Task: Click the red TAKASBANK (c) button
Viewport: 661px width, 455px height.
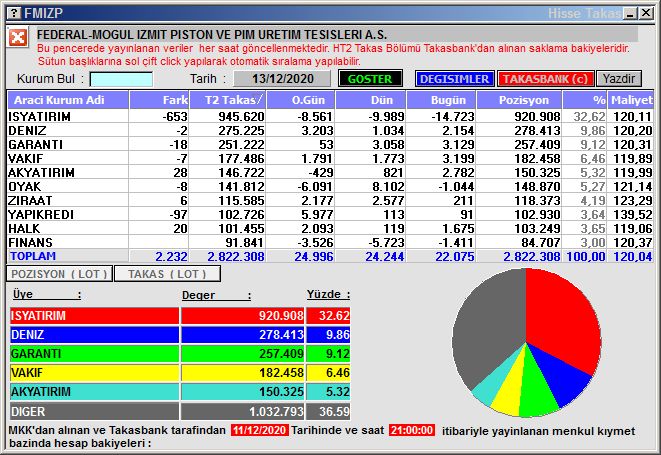Action: click(x=545, y=79)
